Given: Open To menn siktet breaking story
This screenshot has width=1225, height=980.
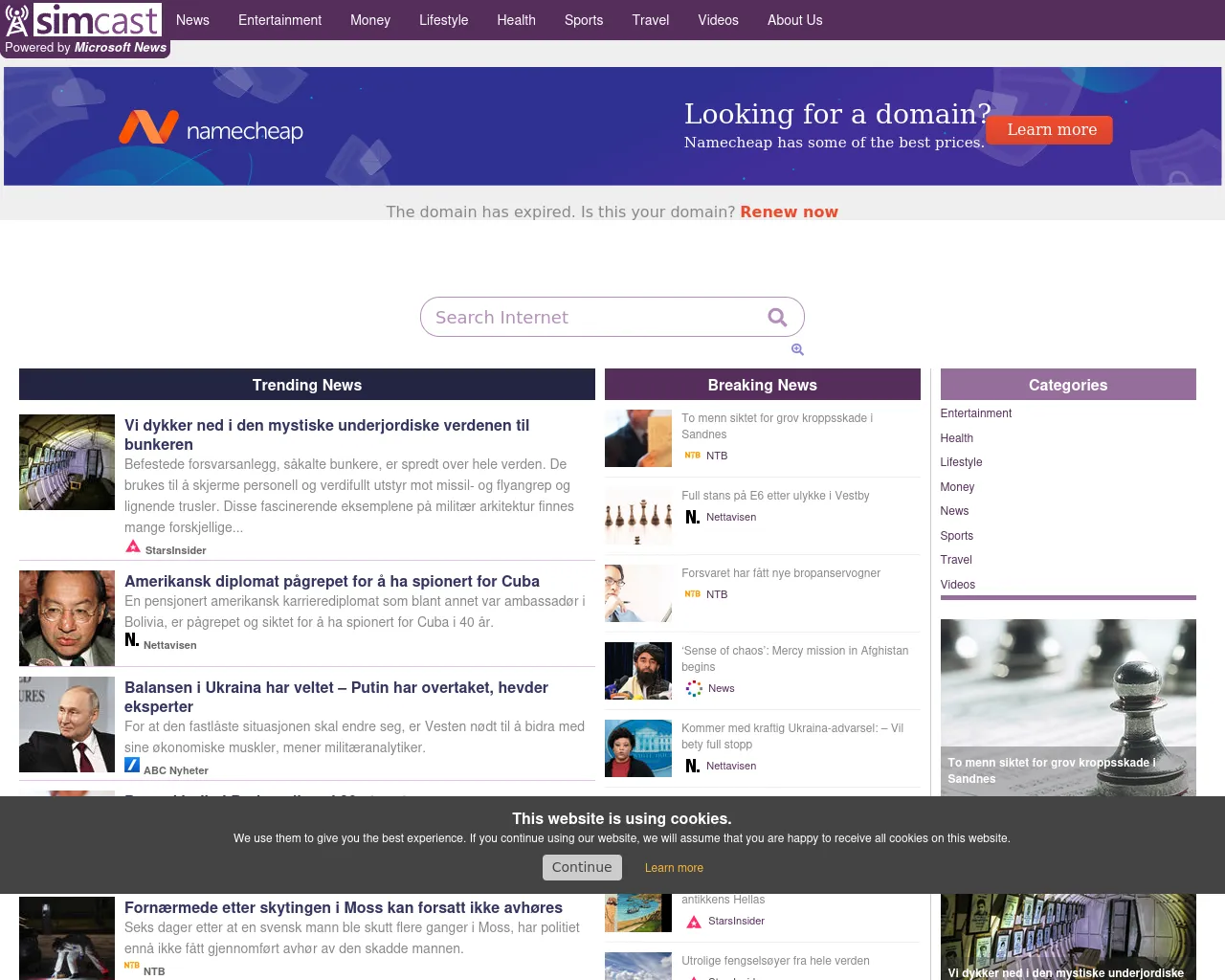Looking at the screenshot, I should [777, 426].
